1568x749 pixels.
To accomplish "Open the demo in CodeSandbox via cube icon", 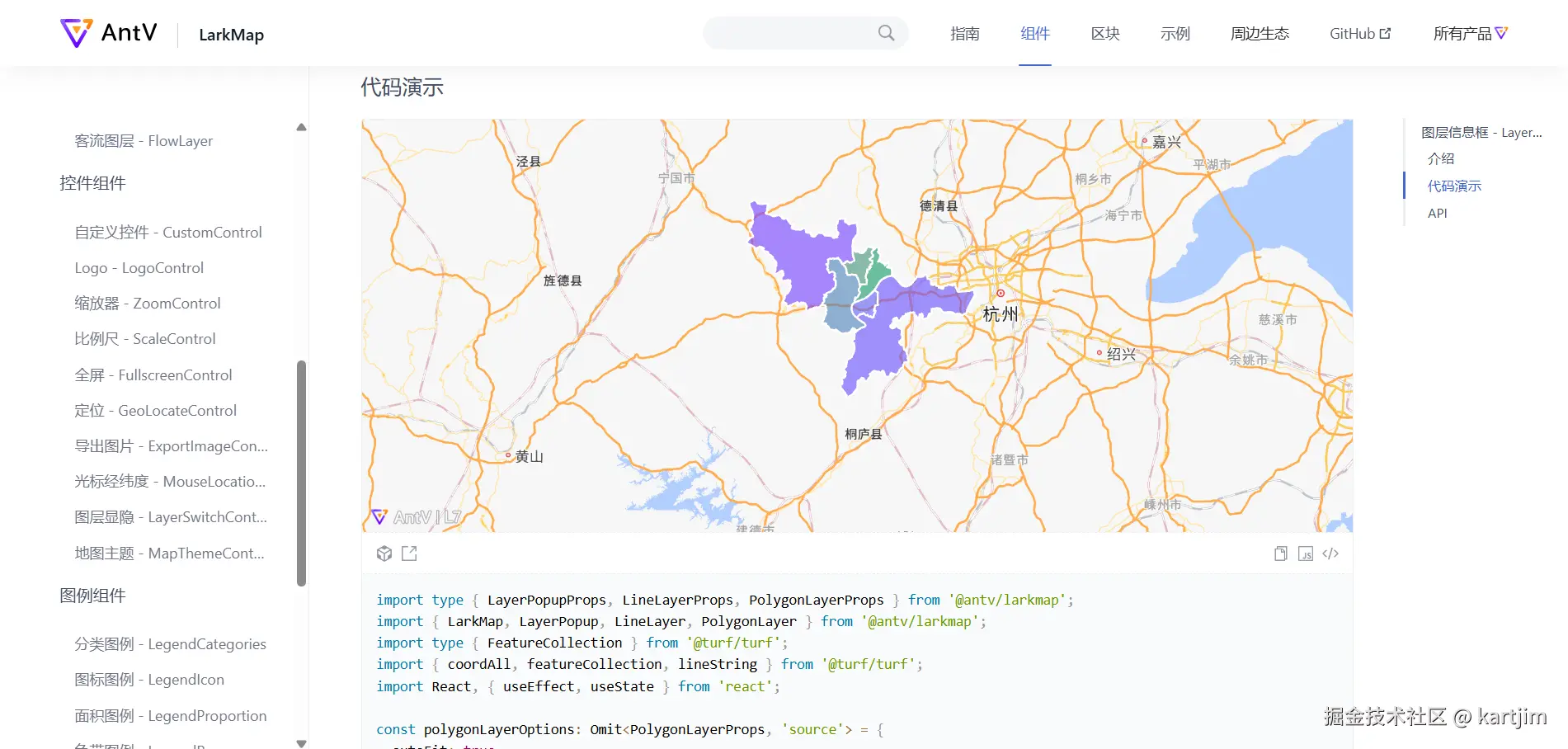I will point(384,554).
